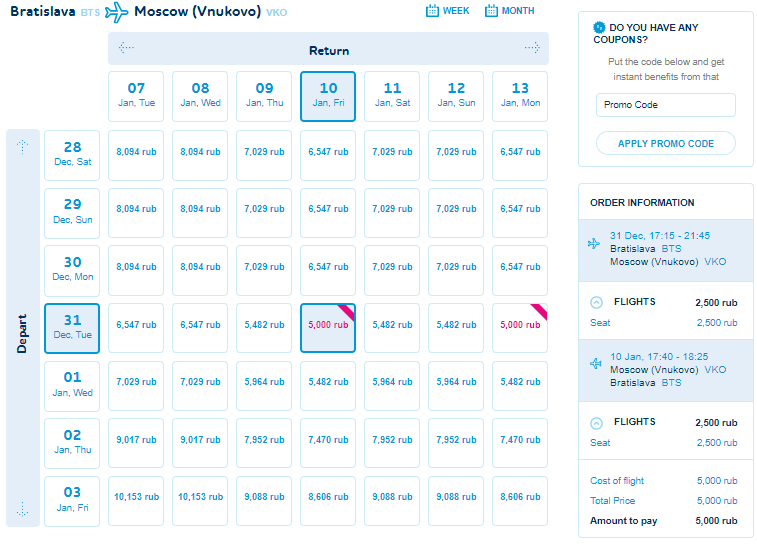The width and height of the screenshot is (757, 544).
Task: Select departure date 01 Jan, Wed
Action: [x=72, y=386]
